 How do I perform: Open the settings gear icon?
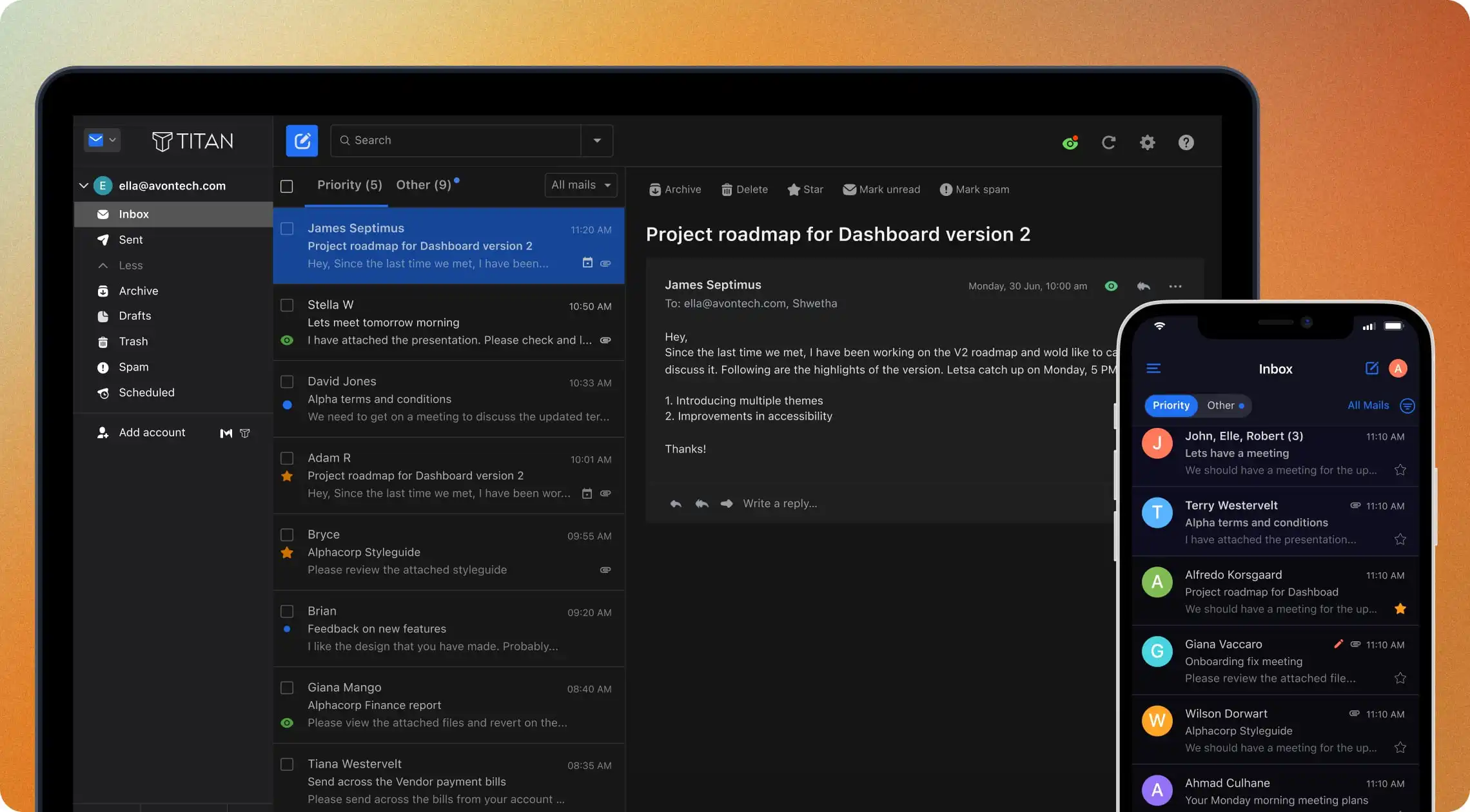click(1147, 142)
